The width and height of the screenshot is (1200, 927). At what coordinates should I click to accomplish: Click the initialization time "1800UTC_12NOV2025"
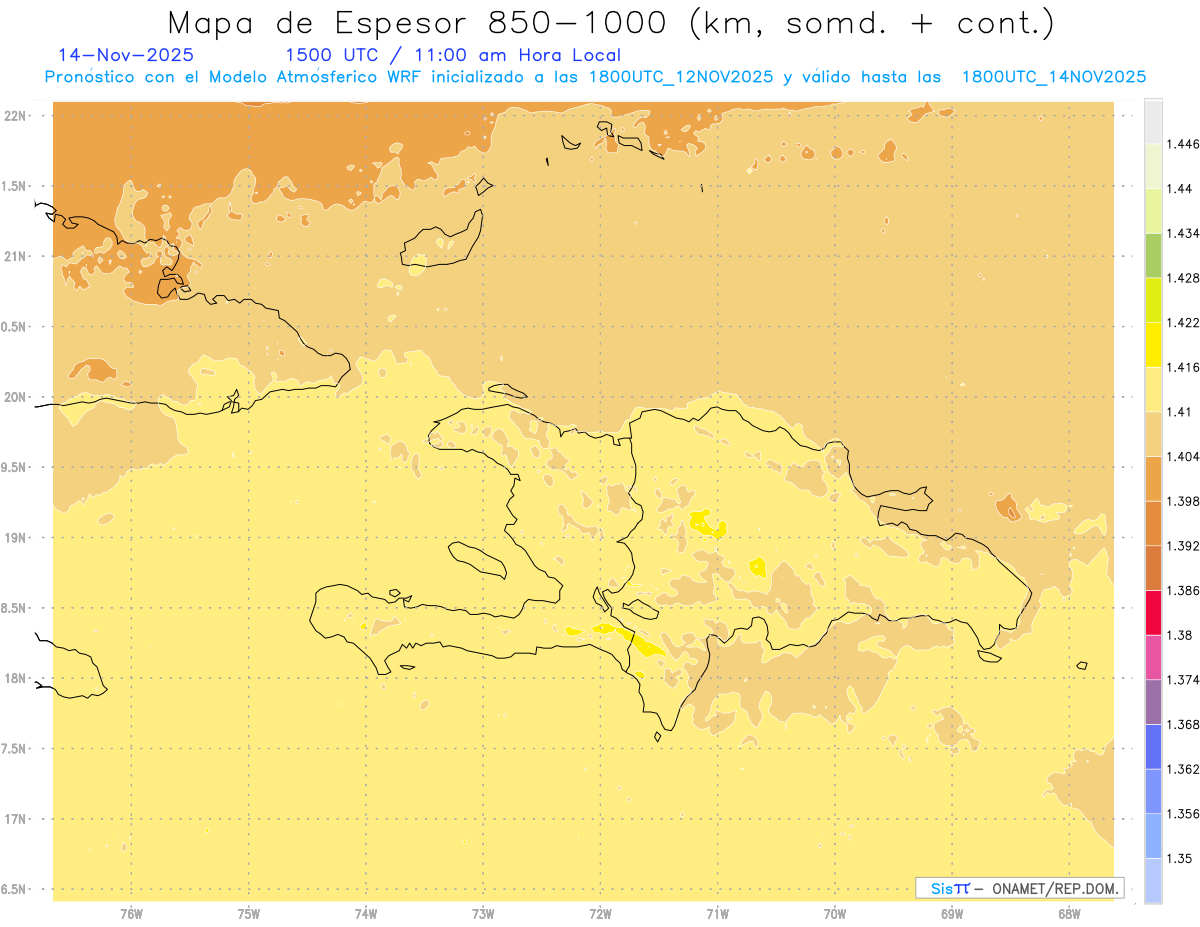(x=680, y=77)
